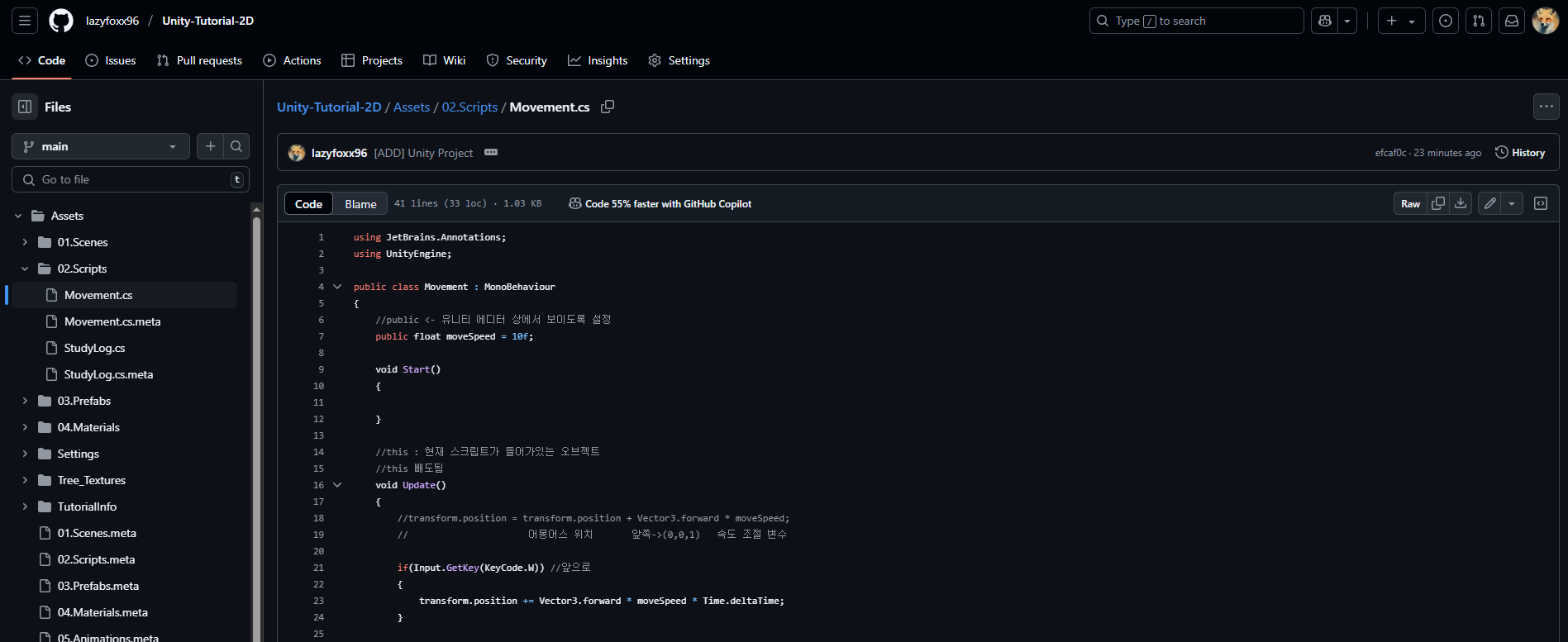1568x642 pixels.
Task: Focus the Go to file field
Action: (x=131, y=179)
